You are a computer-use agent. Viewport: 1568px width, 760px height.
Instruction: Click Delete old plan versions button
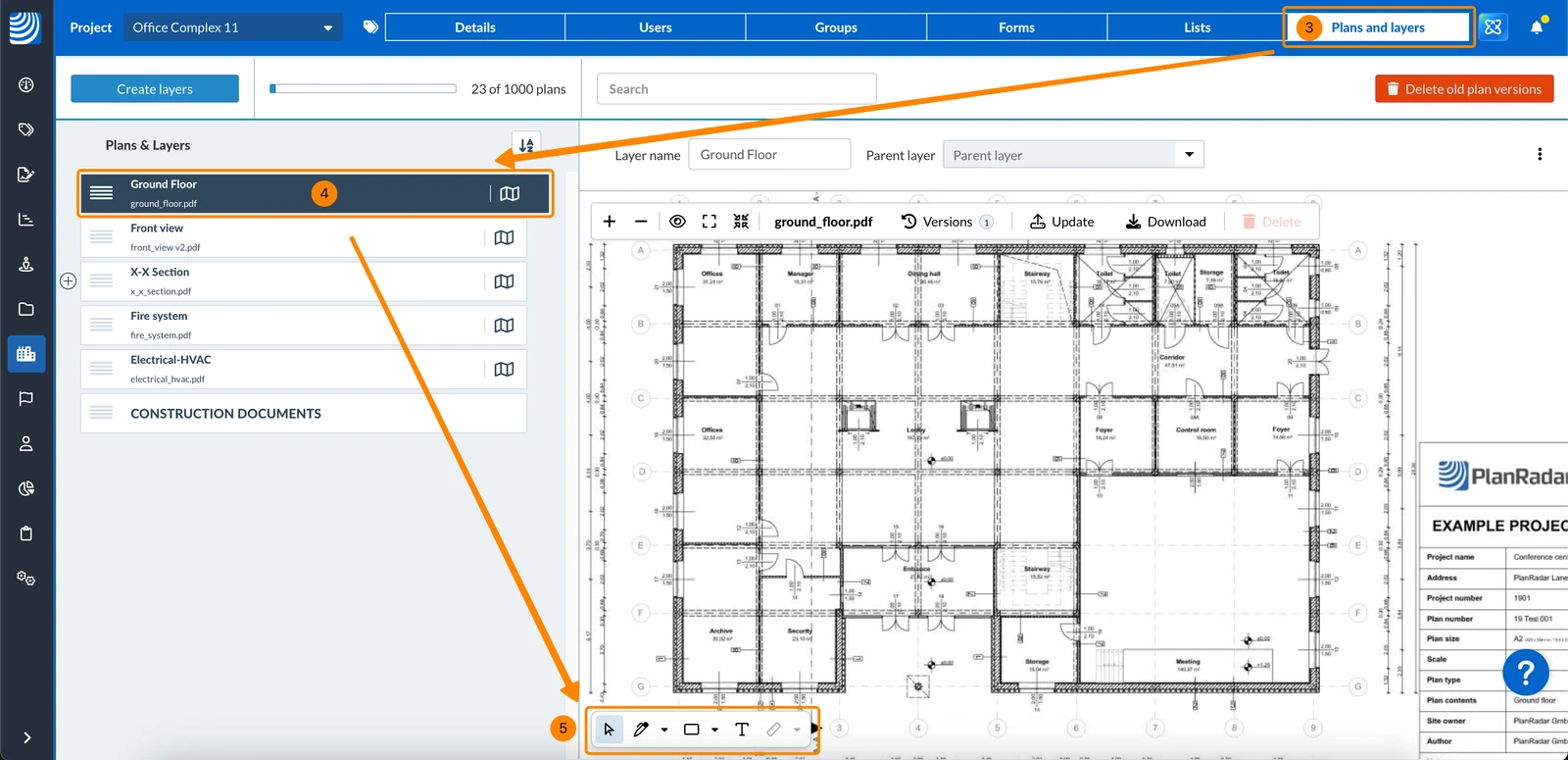click(1464, 89)
